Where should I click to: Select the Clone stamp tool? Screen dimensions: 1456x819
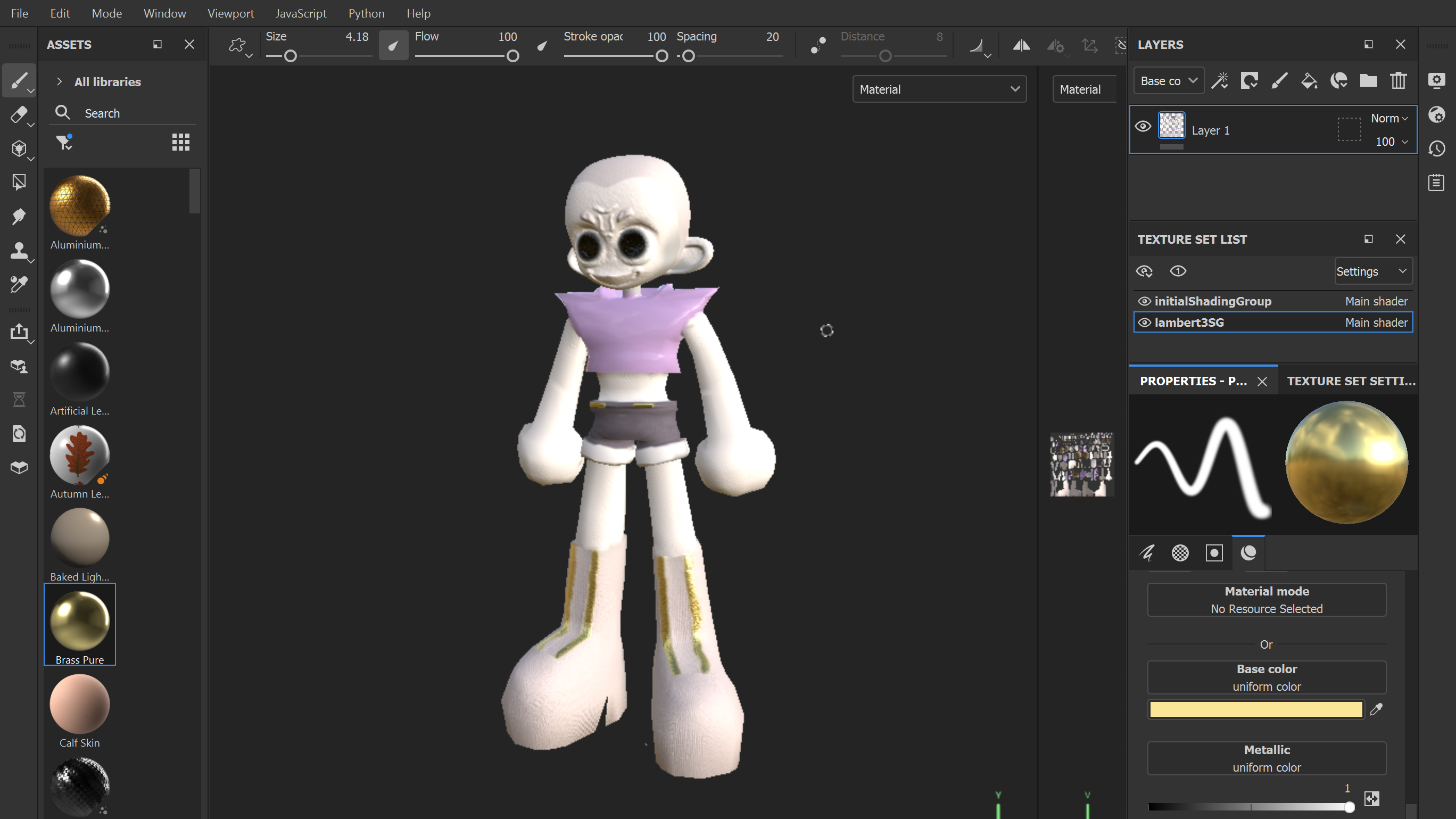click(x=18, y=251)
